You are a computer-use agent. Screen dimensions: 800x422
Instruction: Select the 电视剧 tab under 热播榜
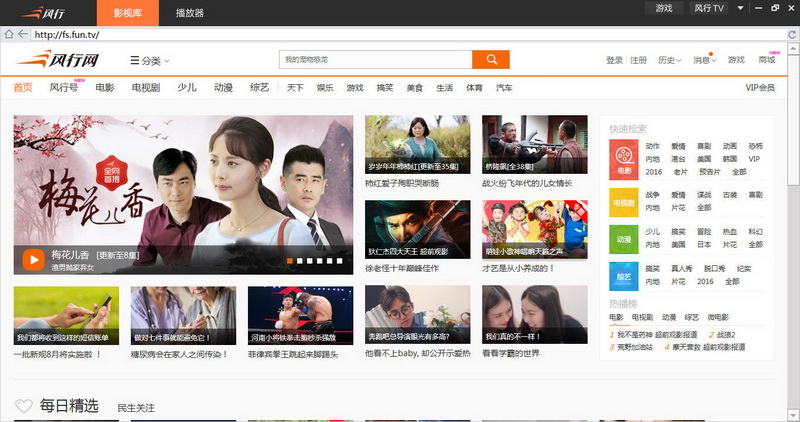click(x=641, y=317)
